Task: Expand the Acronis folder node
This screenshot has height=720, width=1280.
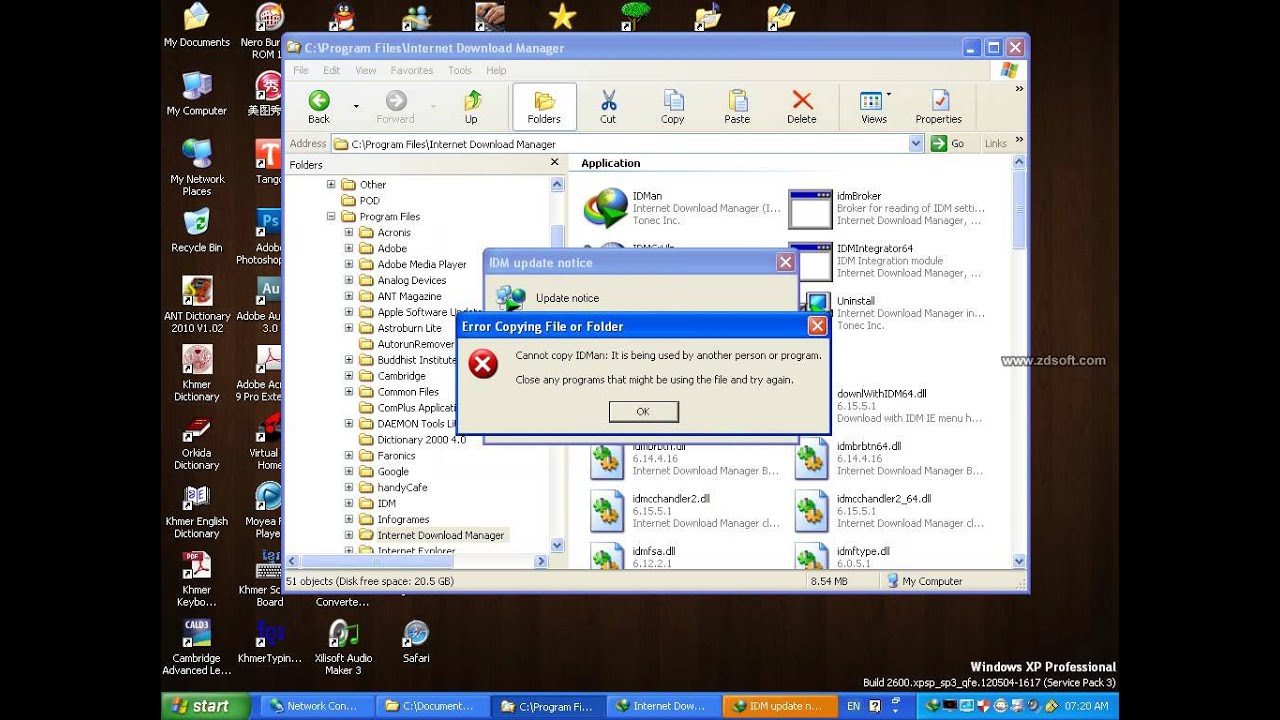Action: point(349,233)
